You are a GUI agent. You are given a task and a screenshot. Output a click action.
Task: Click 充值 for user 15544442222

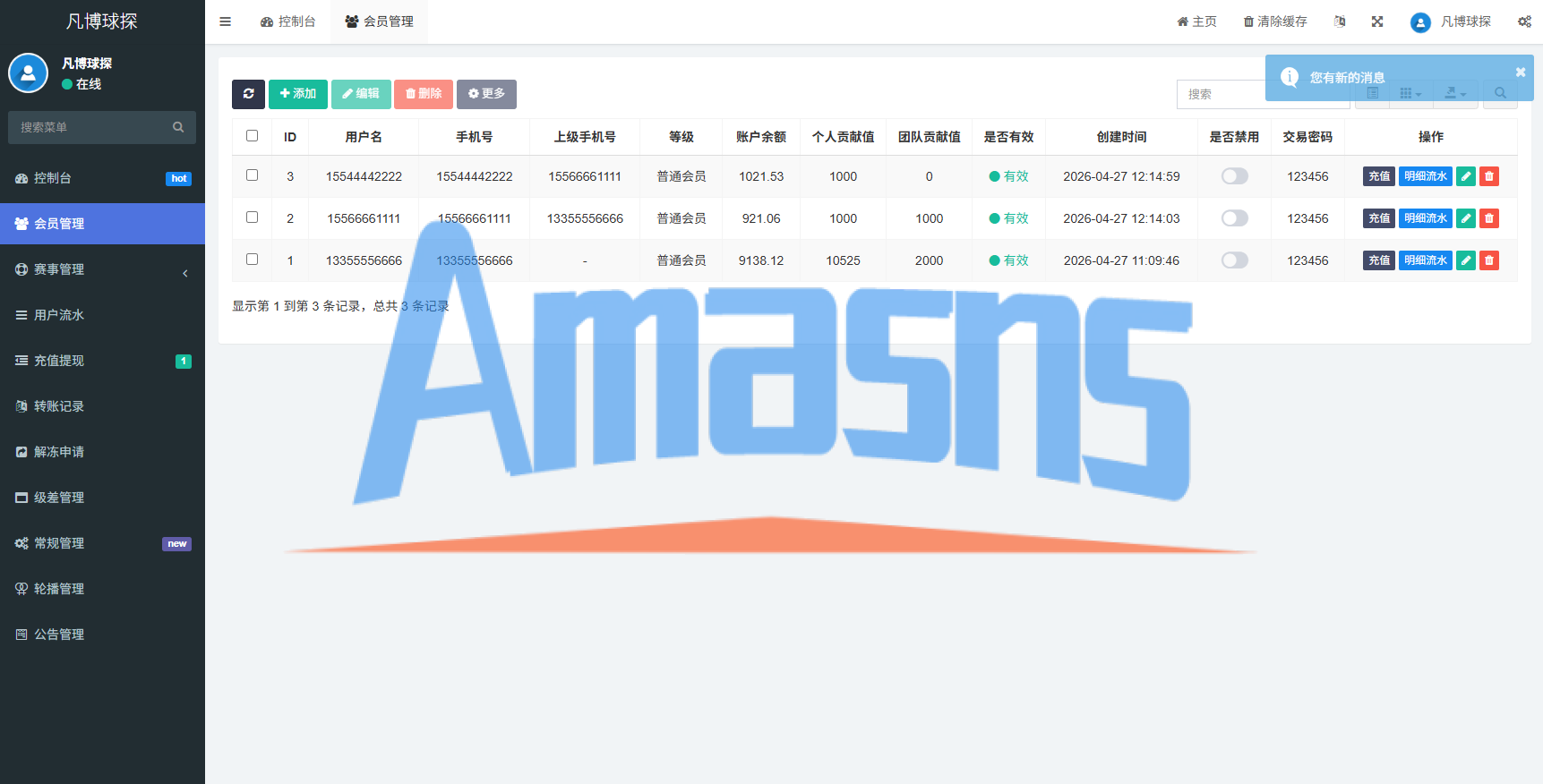pos(1379,176)
